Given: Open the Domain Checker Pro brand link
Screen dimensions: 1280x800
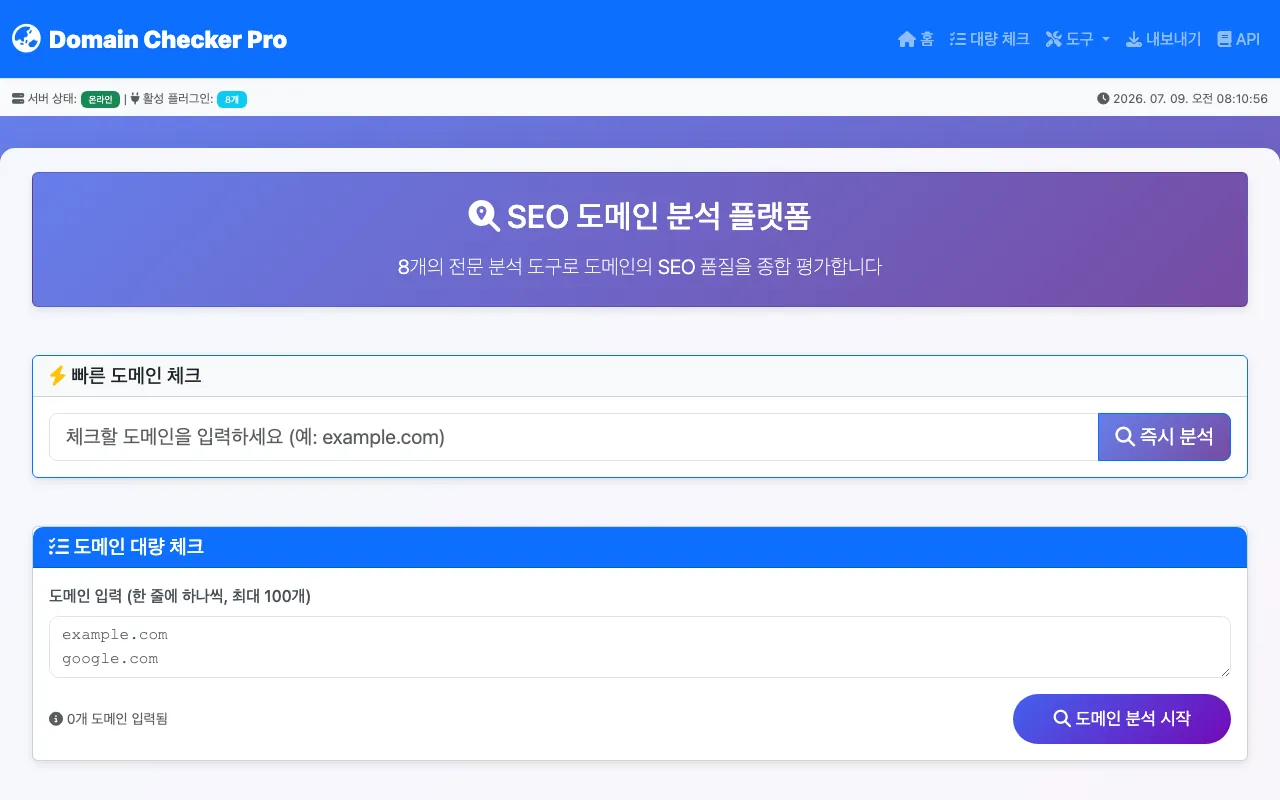Looking at the screenshot, I should 149,39.
